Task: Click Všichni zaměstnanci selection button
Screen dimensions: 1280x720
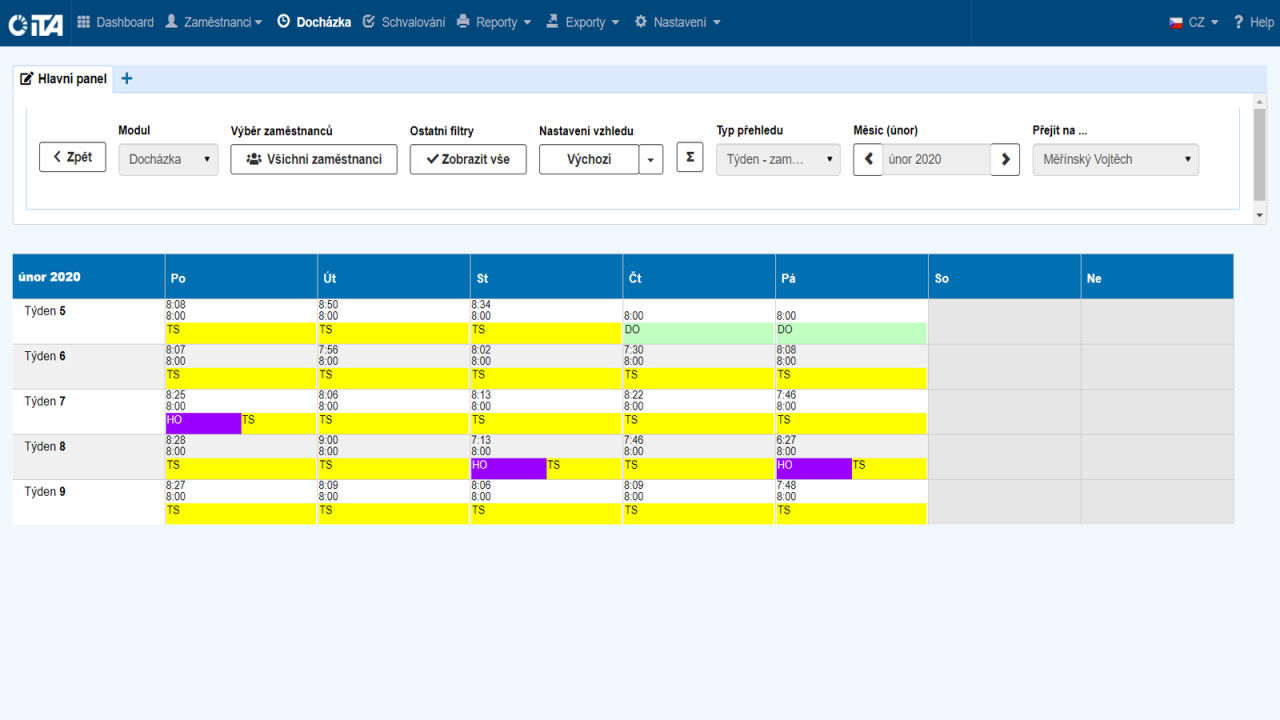Action: pos(313,159)
